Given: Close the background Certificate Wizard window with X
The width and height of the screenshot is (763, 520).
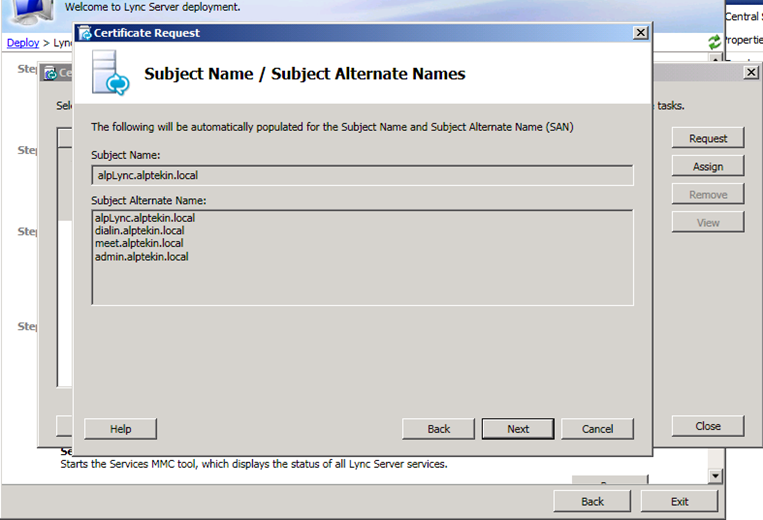Looking at the screenshot, I should coord(751,72).
